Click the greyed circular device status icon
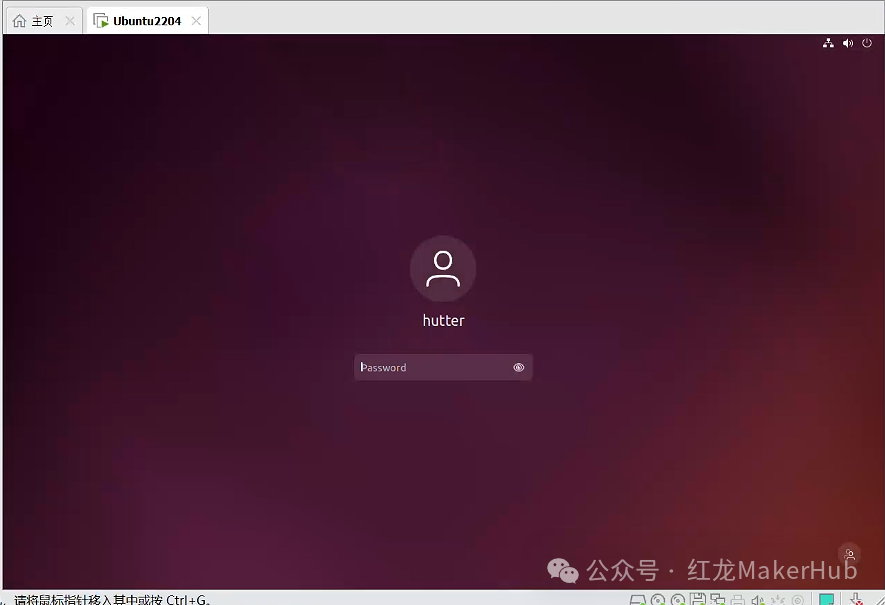Viewport: 885px width, 605px height. click(798, 600)
